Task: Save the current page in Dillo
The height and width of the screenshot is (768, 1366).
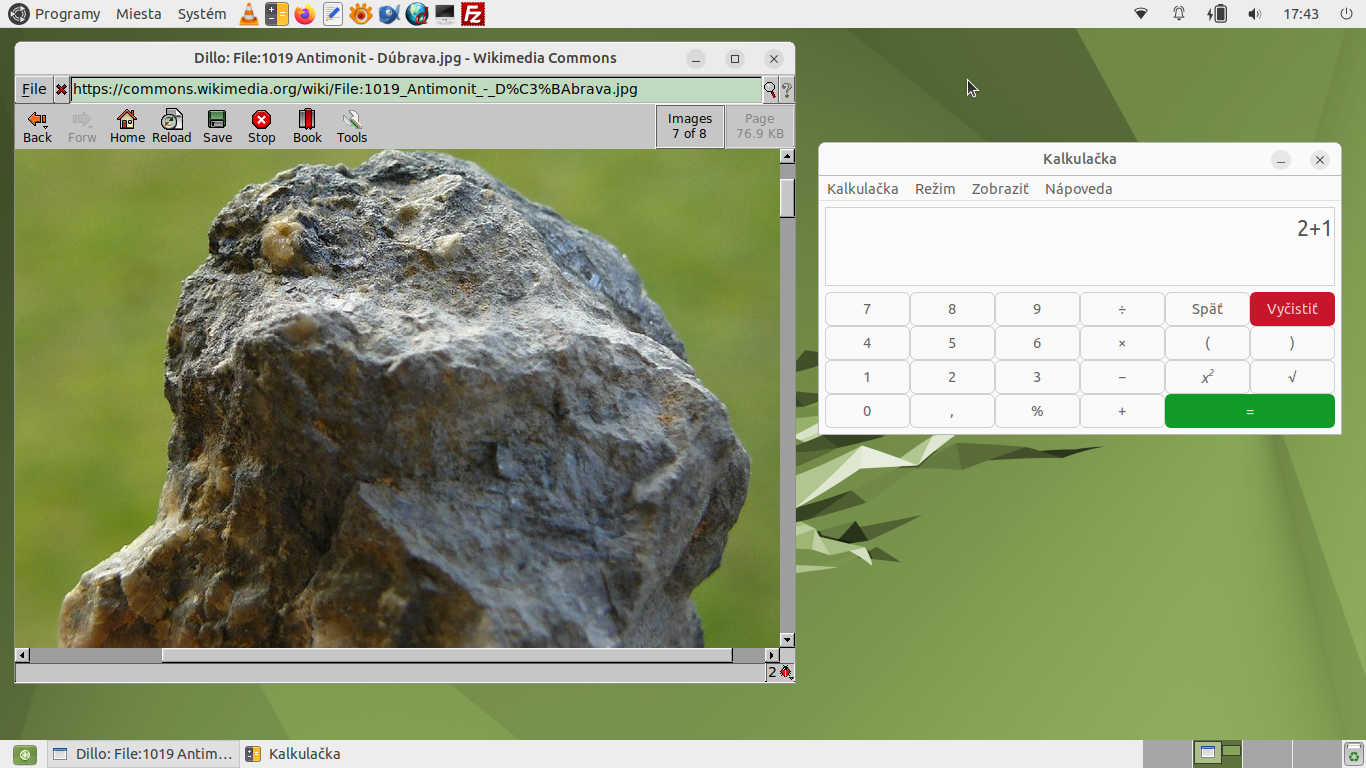Action: tap(217, 127)
